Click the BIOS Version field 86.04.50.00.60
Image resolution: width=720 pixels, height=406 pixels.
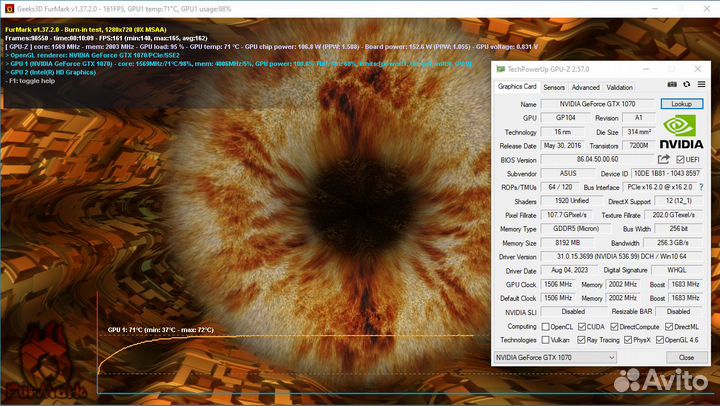coord(597,159)
